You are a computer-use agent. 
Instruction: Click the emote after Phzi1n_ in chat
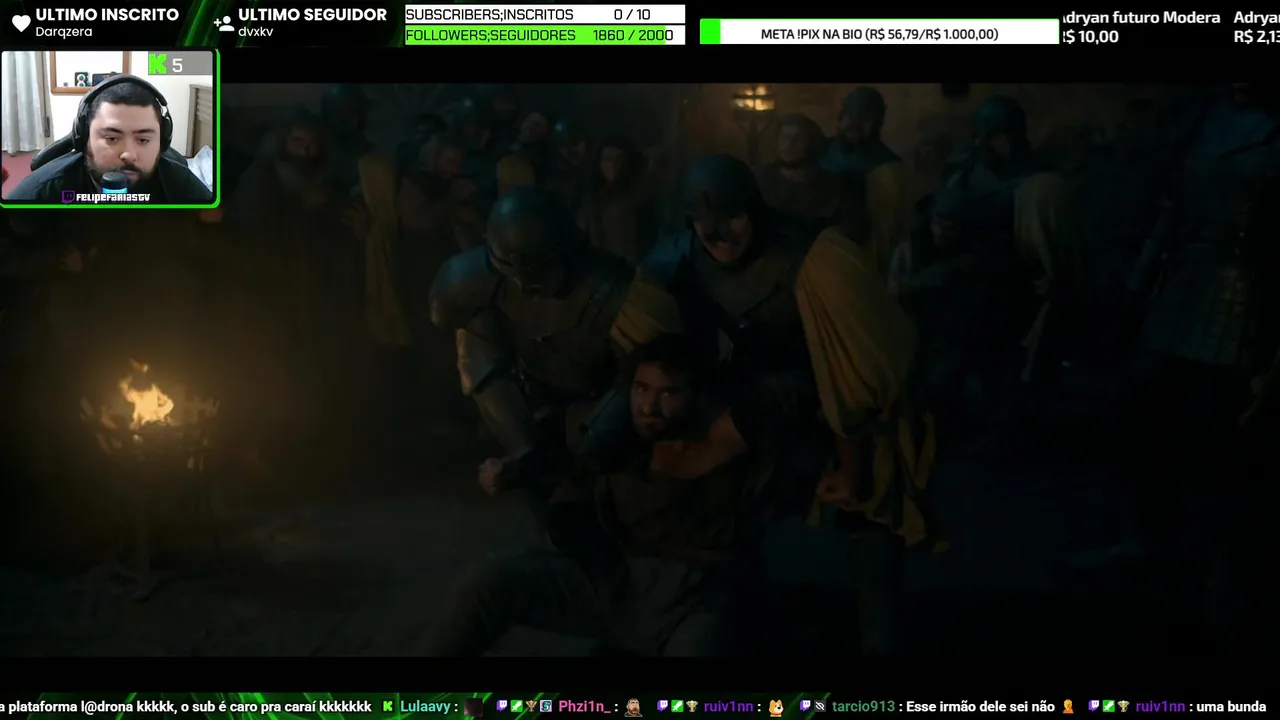coord(633,707)
